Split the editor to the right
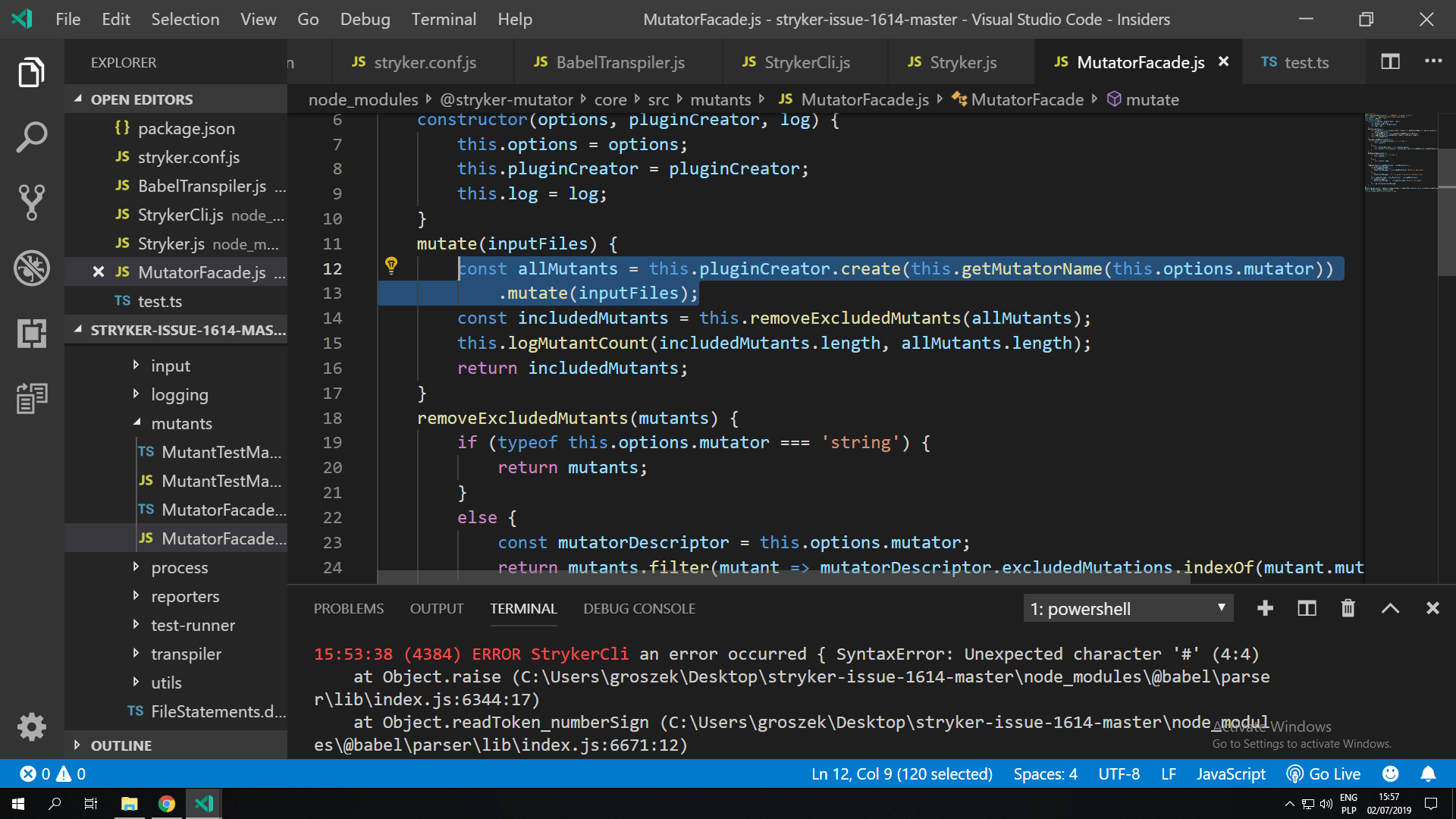 (1390, 61)
